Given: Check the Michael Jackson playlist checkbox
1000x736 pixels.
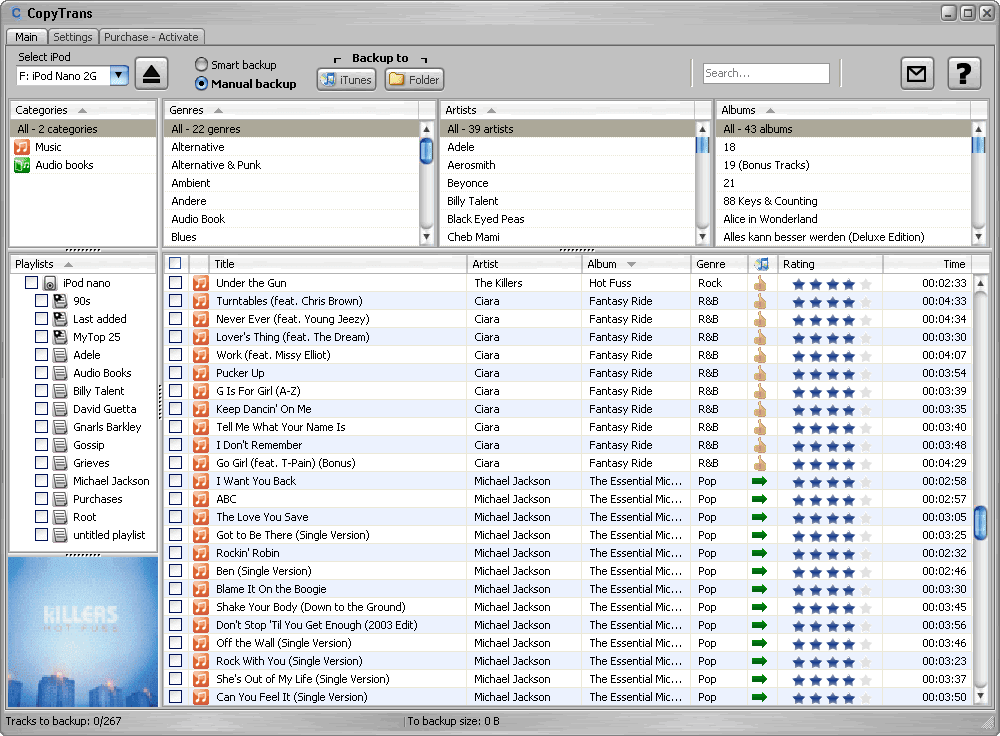Looking at the screenshot, I should point(41,481).
